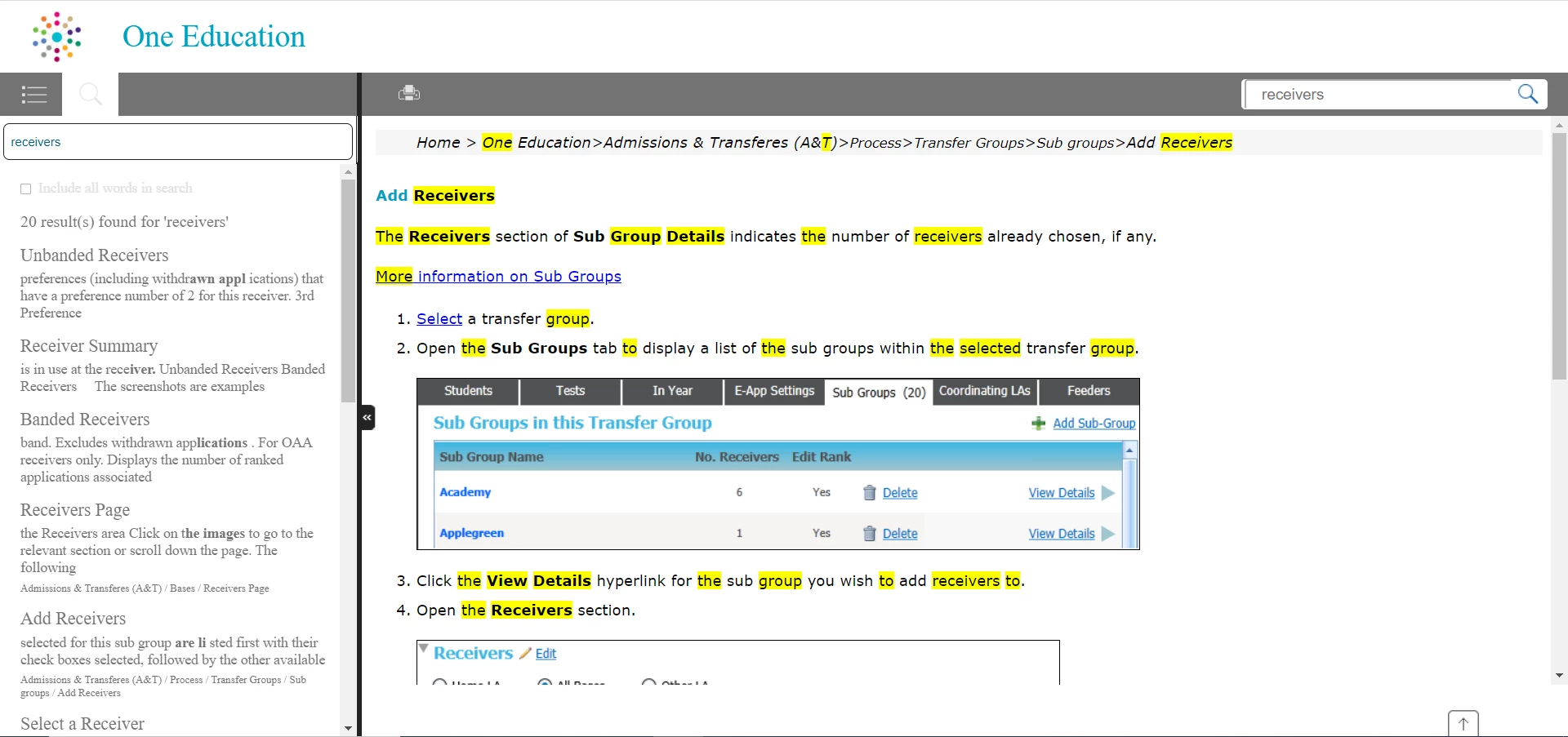Click the top-right search magnifier icon
Screen dimensions: 1568x737
[1527, 94]
